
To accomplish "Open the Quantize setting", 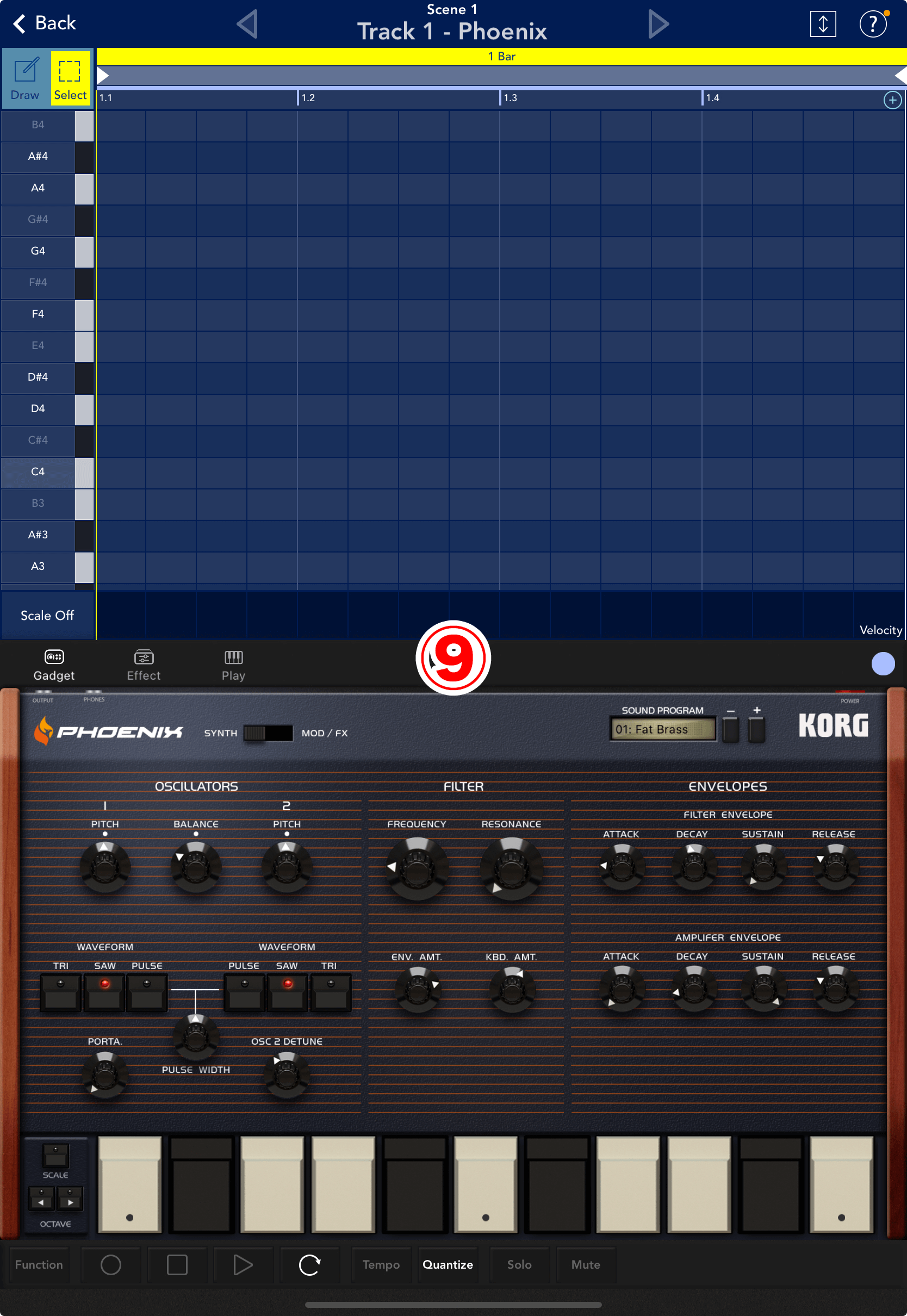I will pos(448,1264).
